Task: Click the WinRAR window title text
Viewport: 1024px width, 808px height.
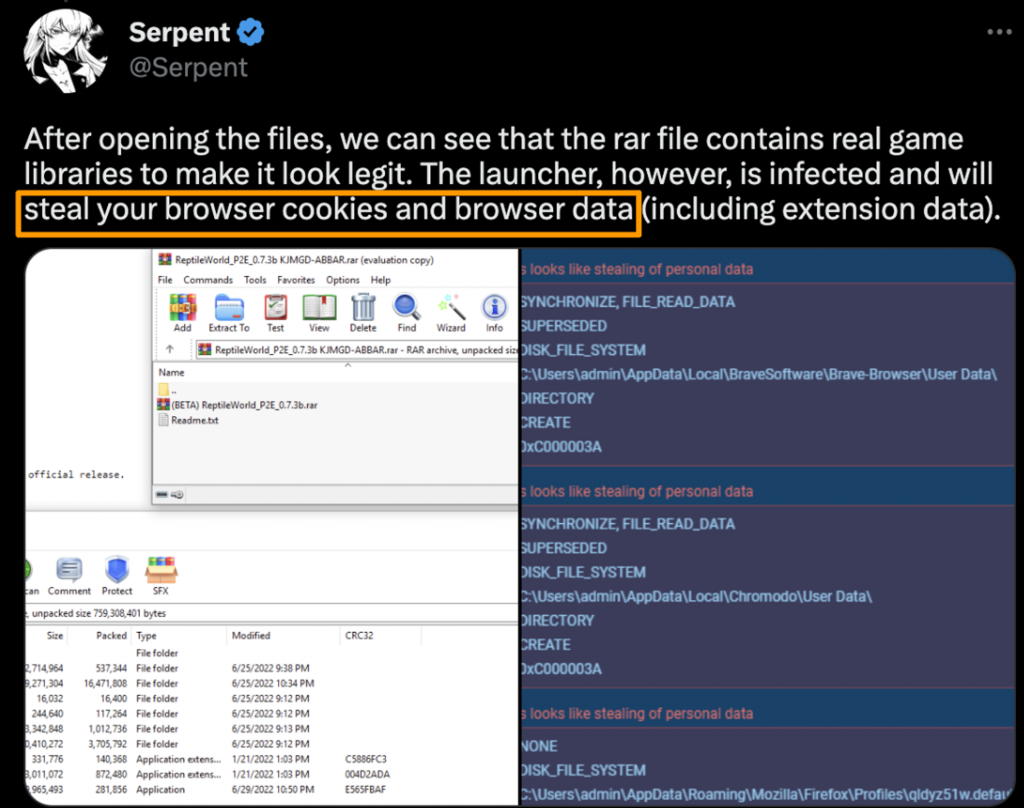Action: (x=304, y=260)
